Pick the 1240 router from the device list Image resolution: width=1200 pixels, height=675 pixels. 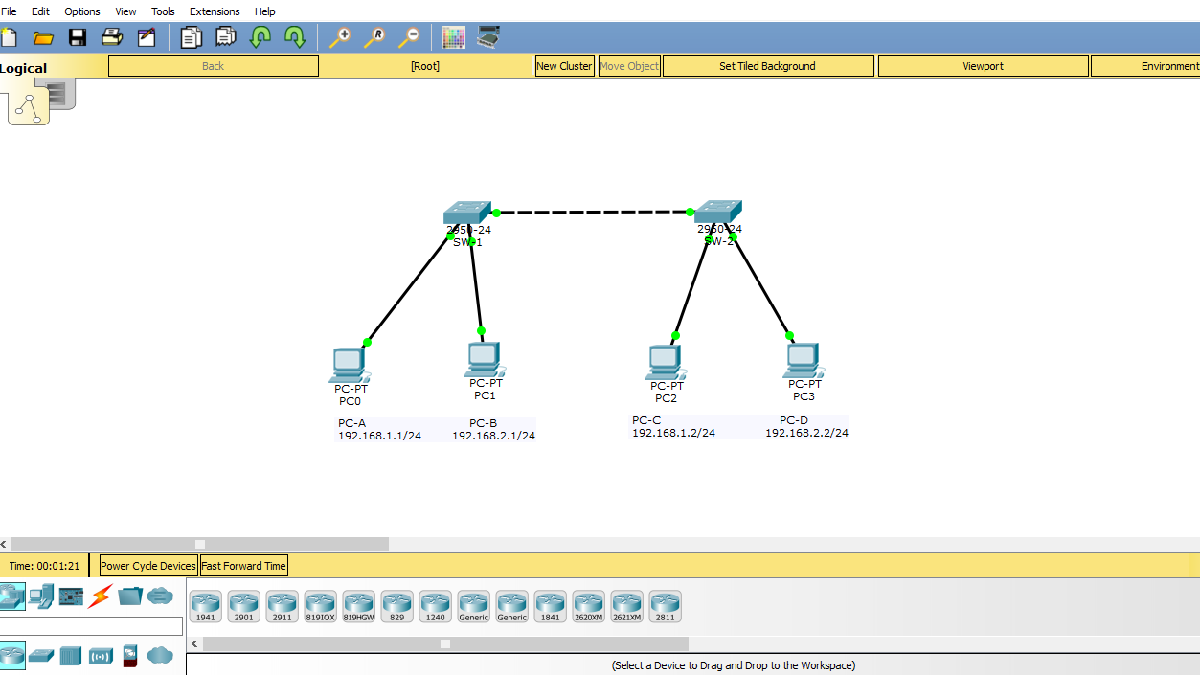(435, 606)
